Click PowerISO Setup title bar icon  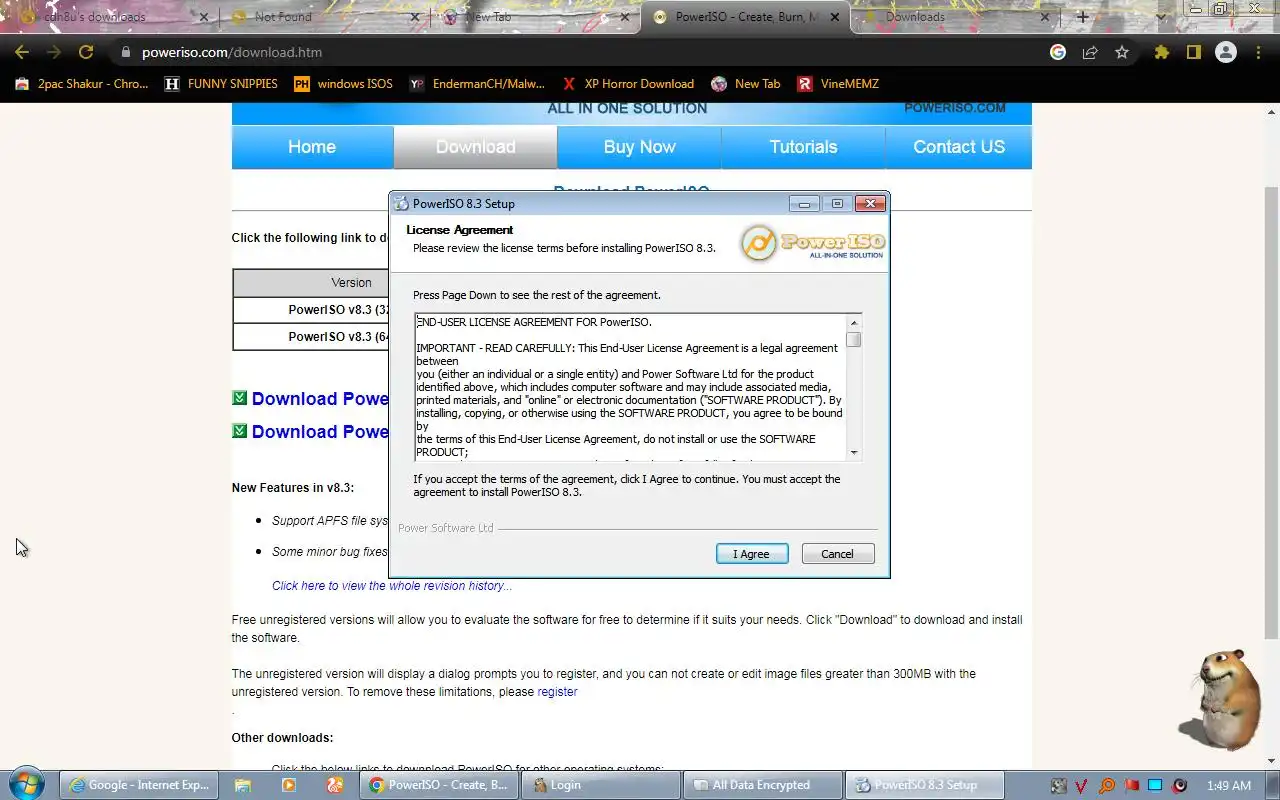(402, 204)
